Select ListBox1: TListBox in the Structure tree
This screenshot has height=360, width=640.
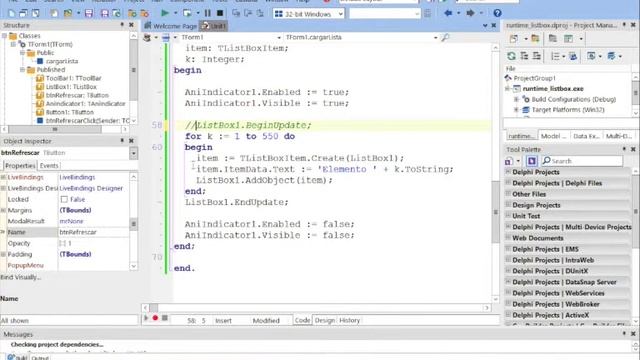(x=71, y=87)
